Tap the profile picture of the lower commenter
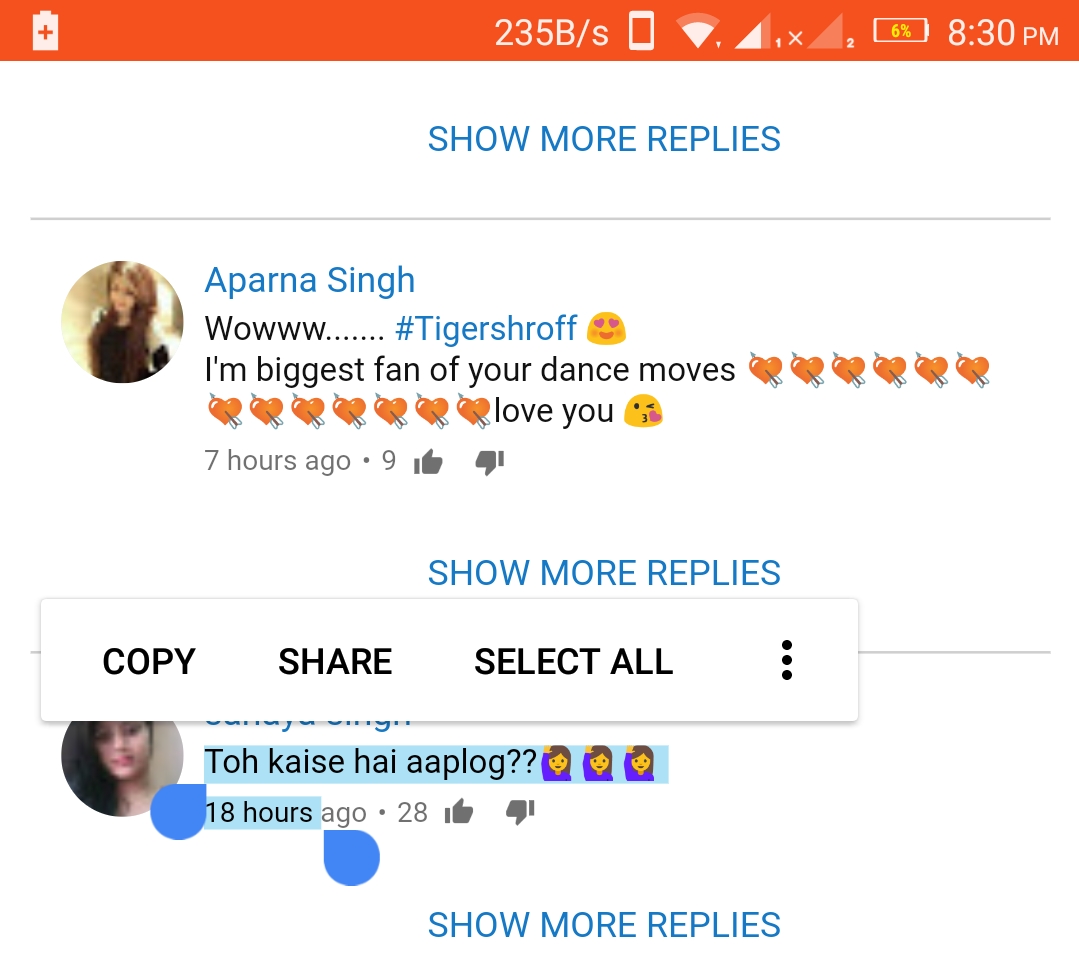The height and width of the screenshot is (961, 1079). tap(122, 765)
